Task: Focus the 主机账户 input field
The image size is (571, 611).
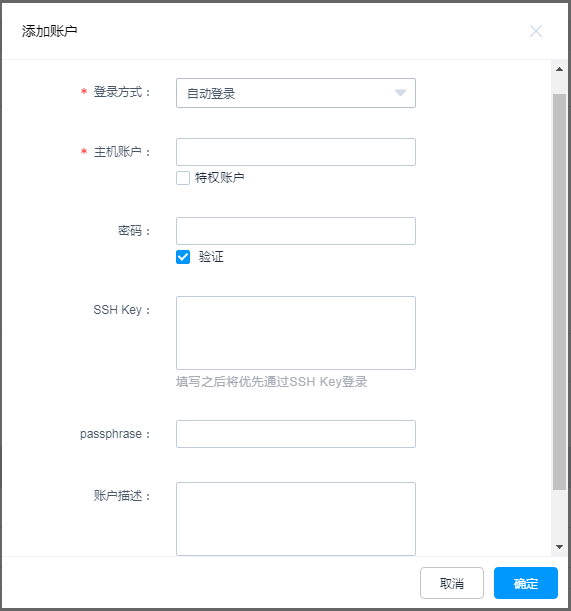Action: pos(296,152)
